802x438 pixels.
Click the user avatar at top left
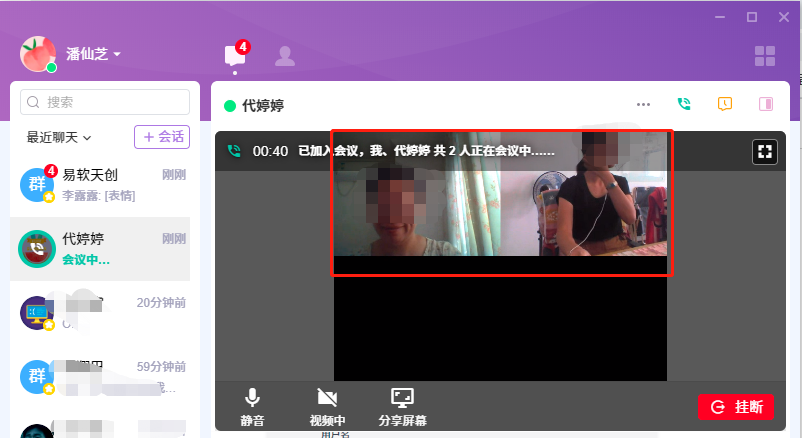coord(38,54)
